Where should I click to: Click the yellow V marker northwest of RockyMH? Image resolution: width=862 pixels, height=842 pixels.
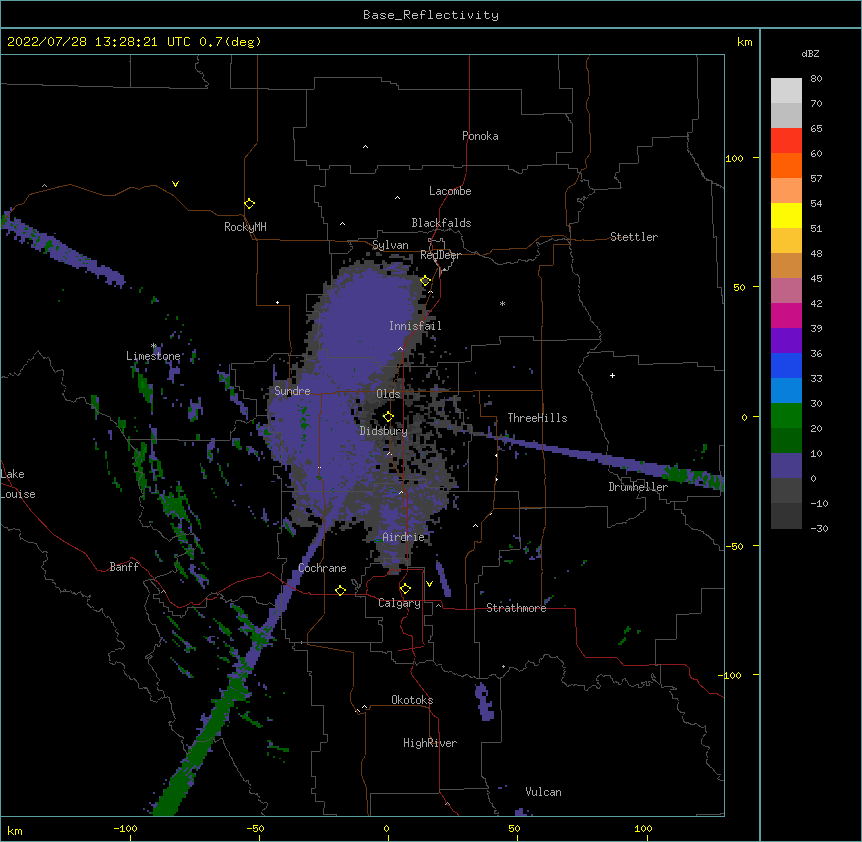coord(175,184)
